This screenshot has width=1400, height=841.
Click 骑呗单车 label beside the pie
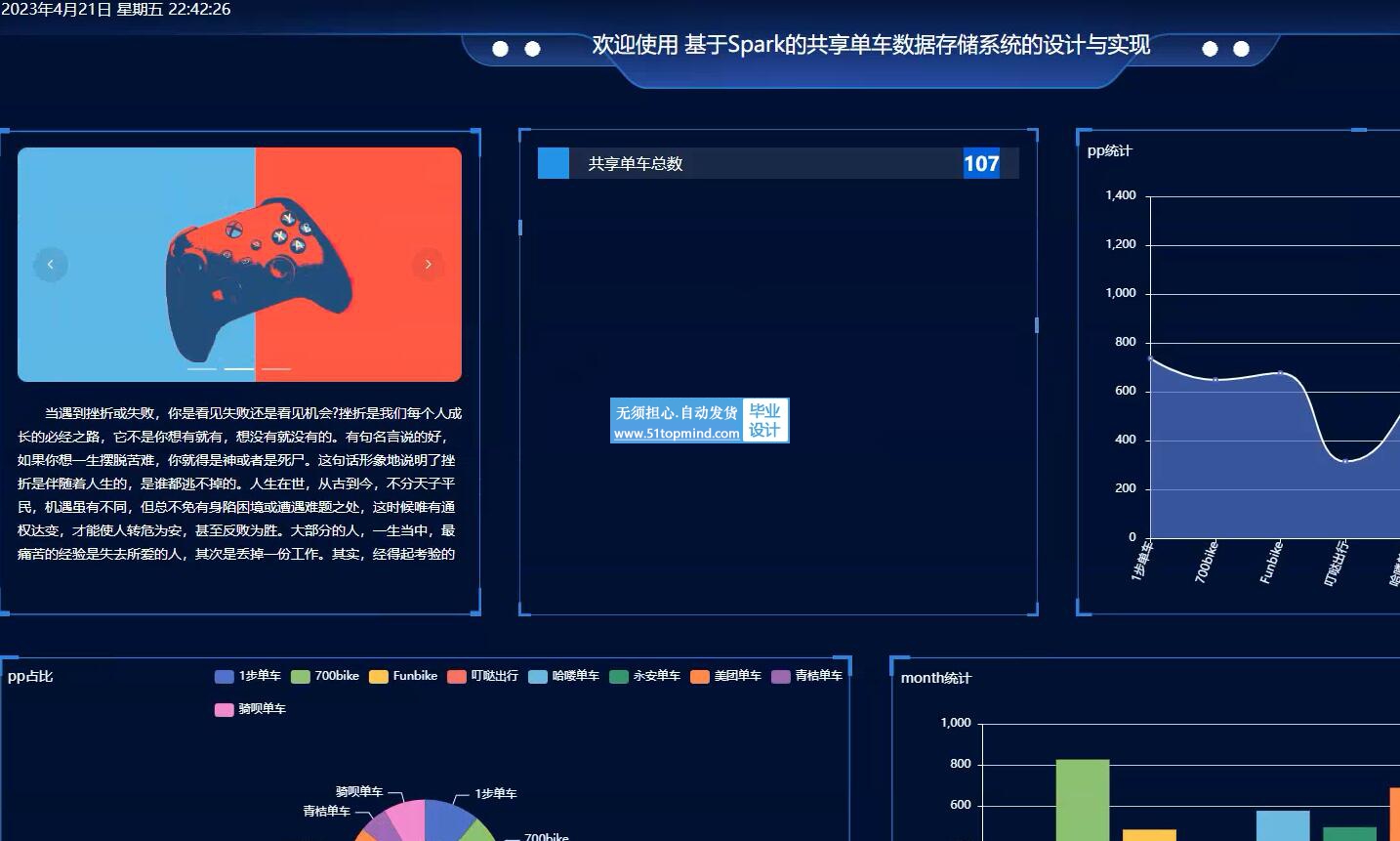tap(359, 792)
